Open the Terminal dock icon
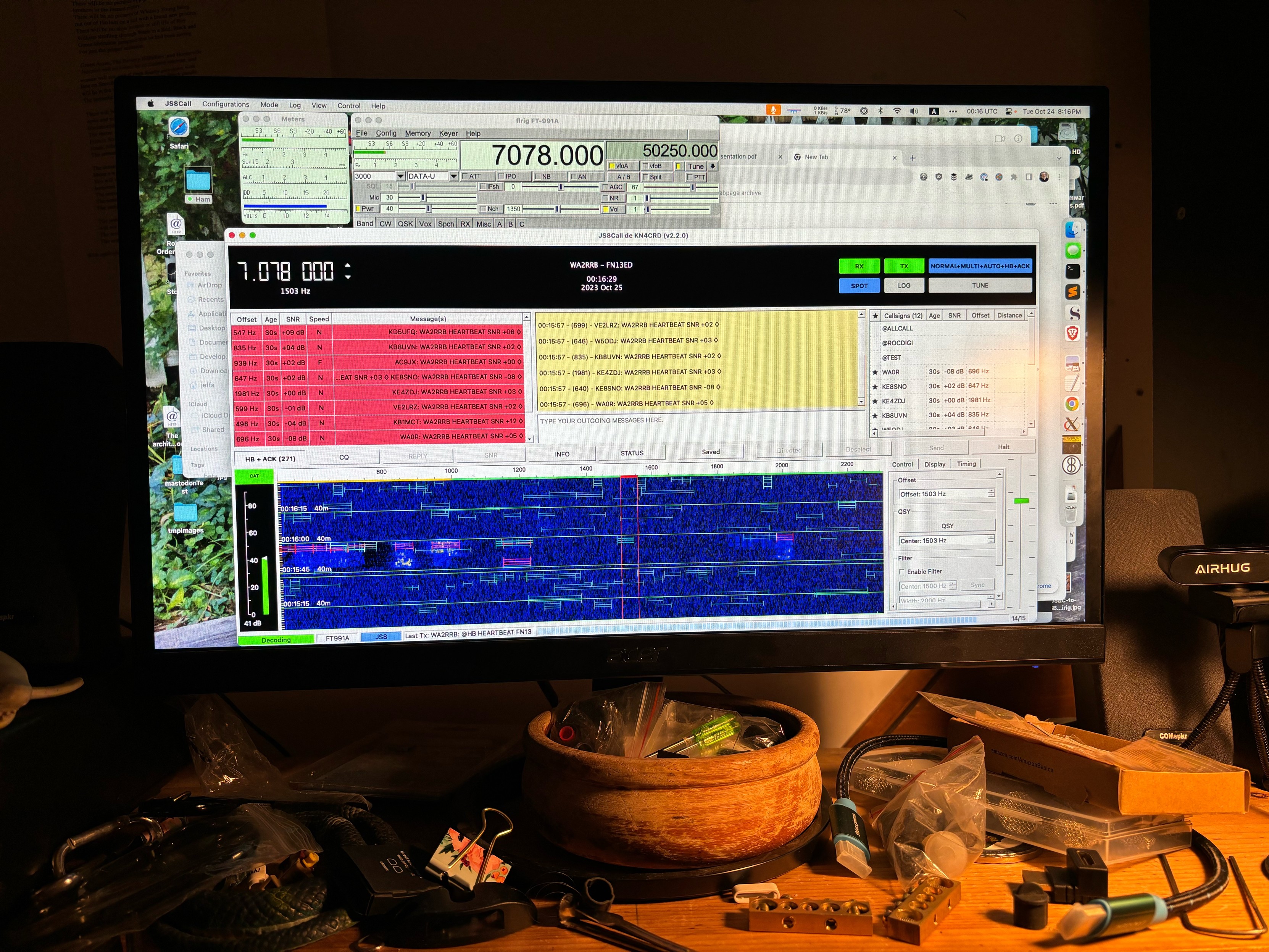Image resolution: width=1269 pixels, height=952 pixels. [x=1073, y=271]
